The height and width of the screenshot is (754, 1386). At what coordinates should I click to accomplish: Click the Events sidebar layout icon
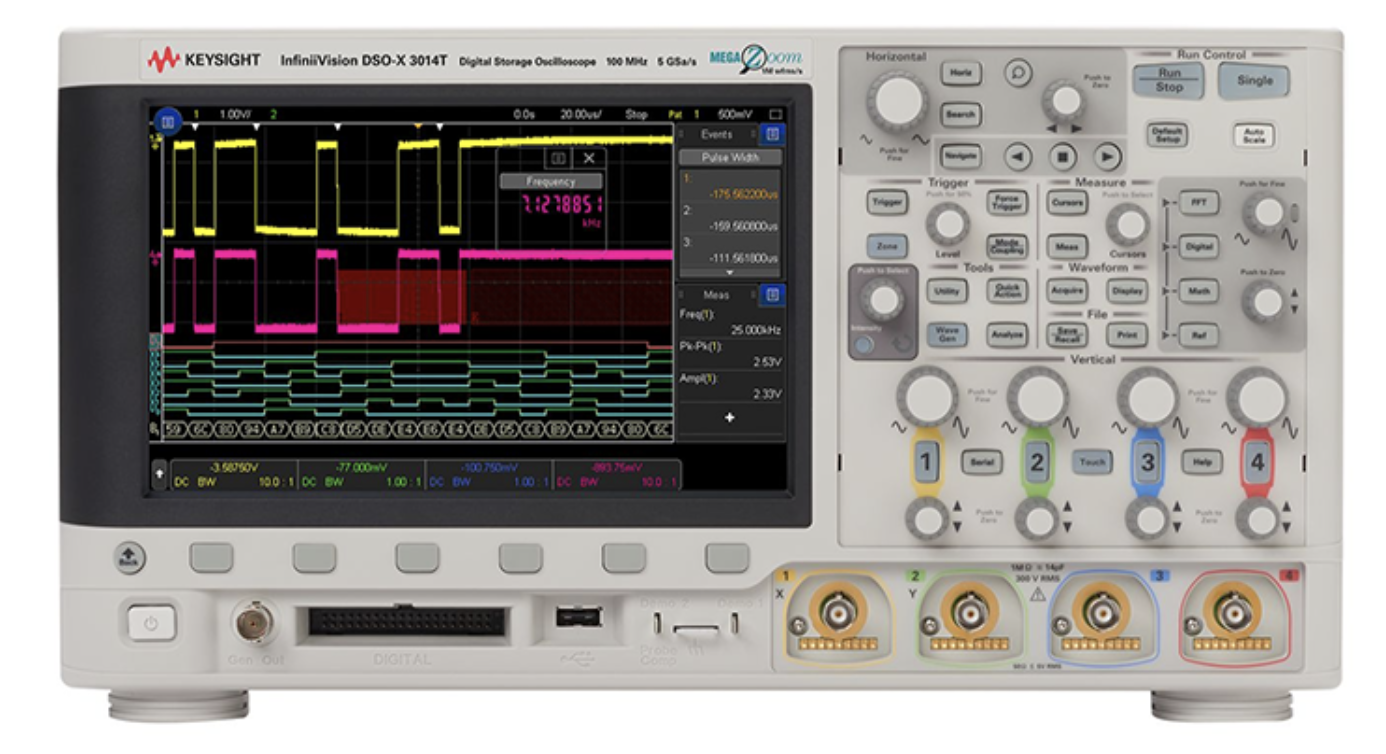click(771, 134)
